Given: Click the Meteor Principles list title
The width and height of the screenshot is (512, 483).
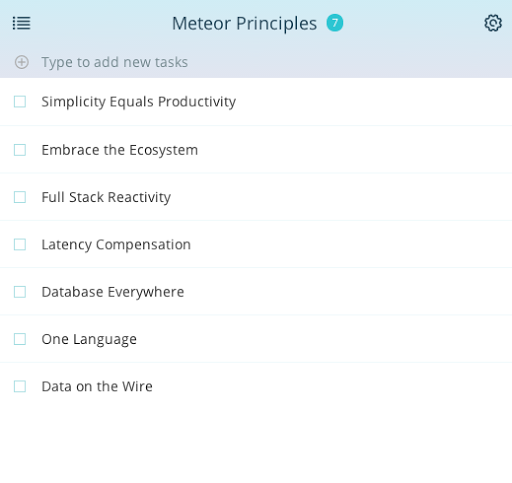Looking at the screenshot, I should pos(244,24).
